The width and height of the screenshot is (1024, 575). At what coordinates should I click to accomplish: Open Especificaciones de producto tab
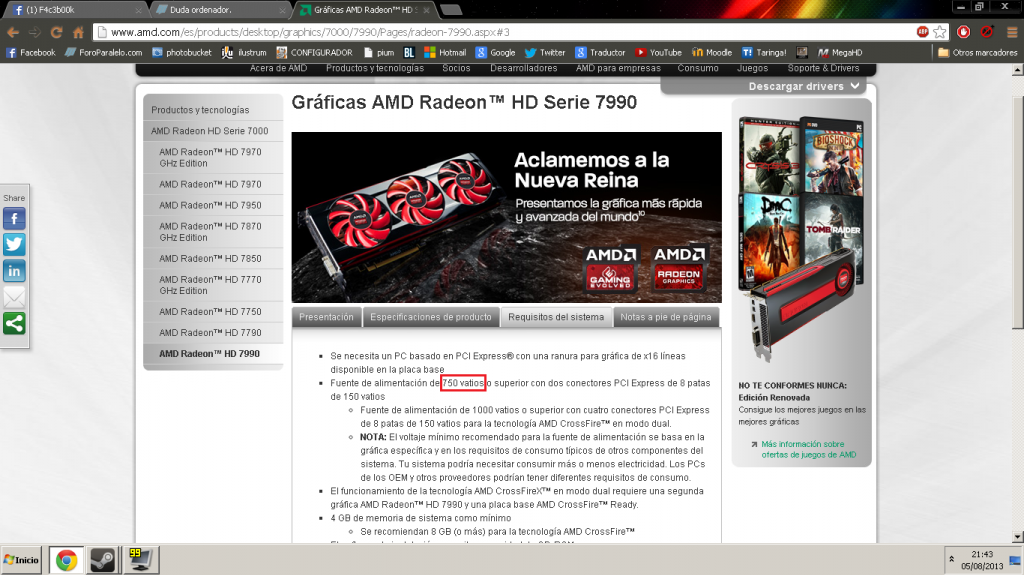(x=430, y=317)
